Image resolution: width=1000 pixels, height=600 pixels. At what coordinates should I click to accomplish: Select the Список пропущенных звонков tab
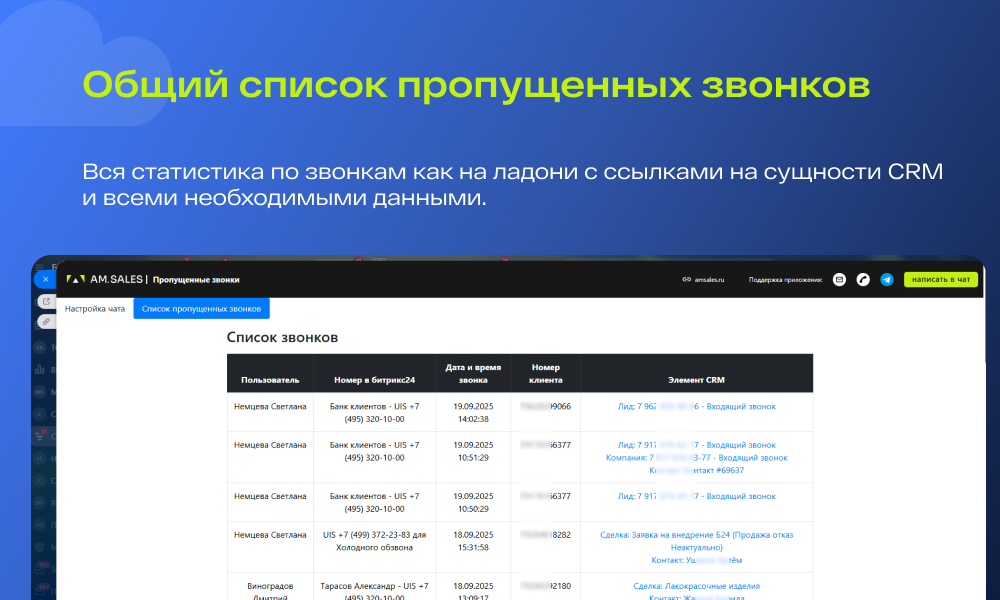pyautogui.click(x=201, y=309)
